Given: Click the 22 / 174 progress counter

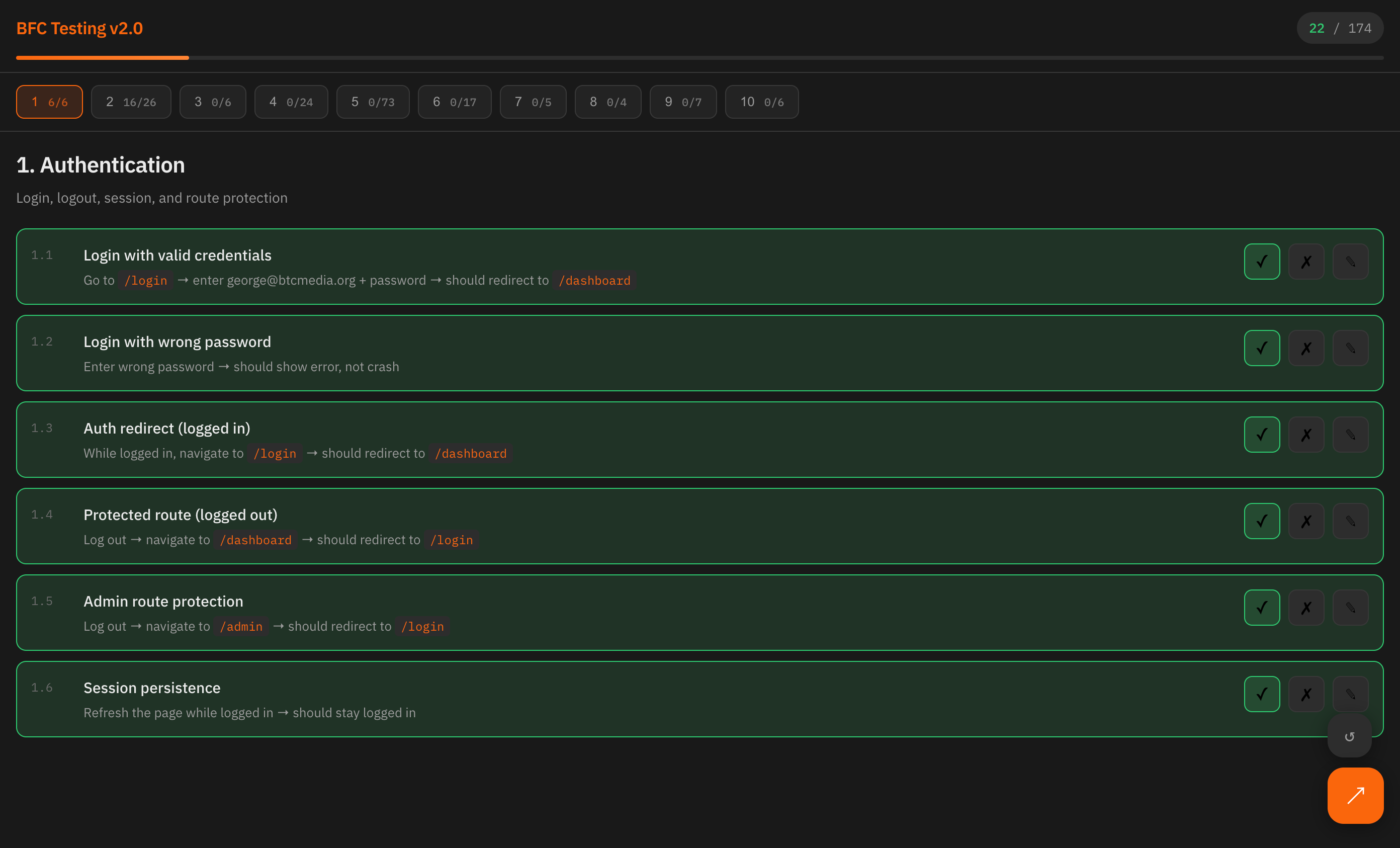Looking at the screenshot, I should click(1339, 29).
